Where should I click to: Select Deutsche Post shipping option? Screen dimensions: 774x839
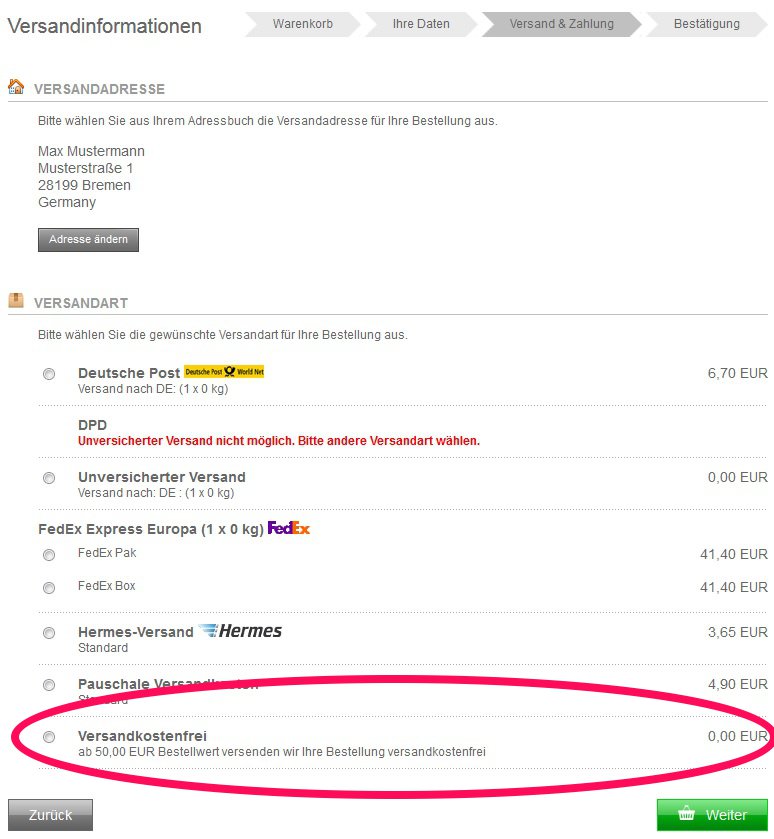coord(49,374)
